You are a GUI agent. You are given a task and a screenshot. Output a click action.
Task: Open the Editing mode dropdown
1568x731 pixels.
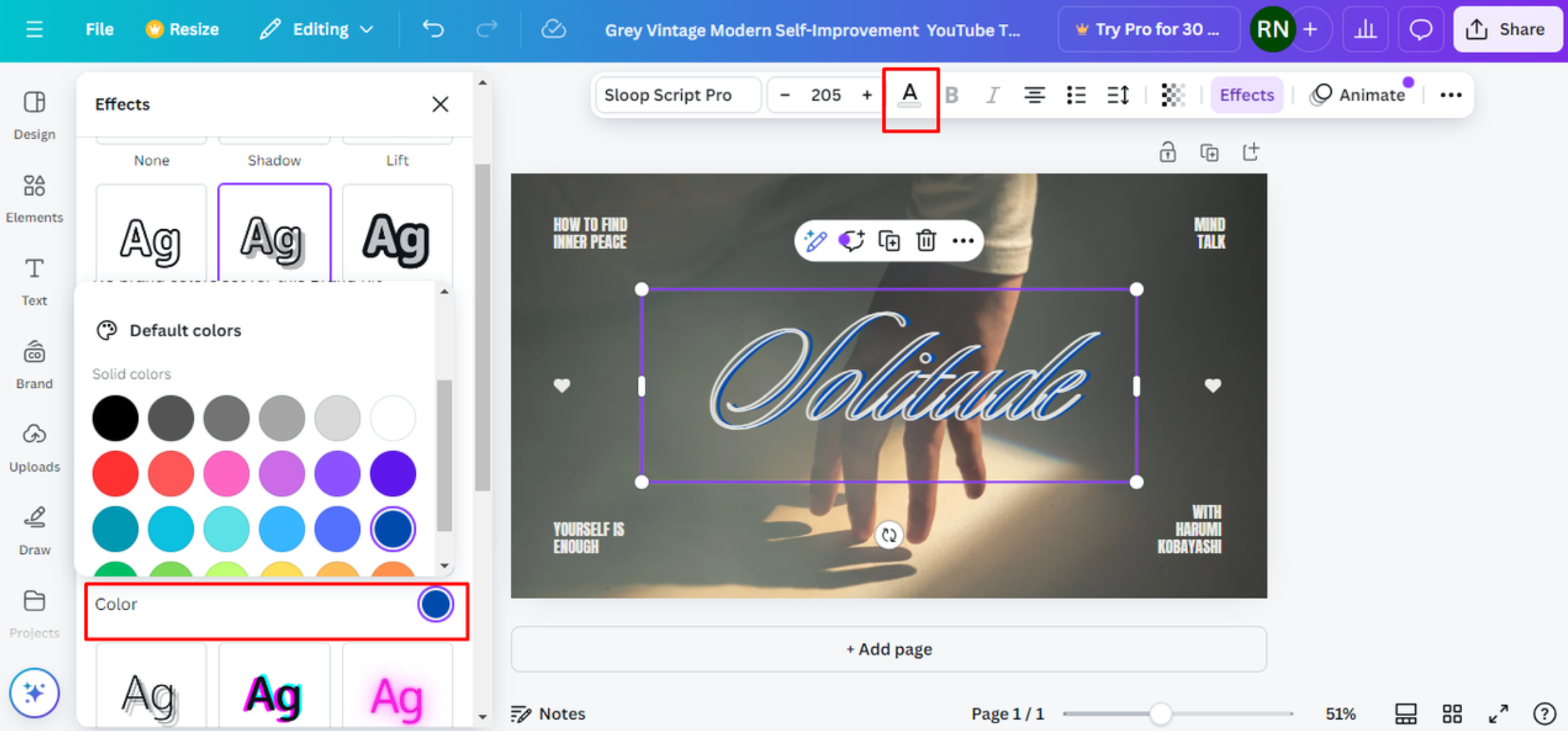[316, 29]
